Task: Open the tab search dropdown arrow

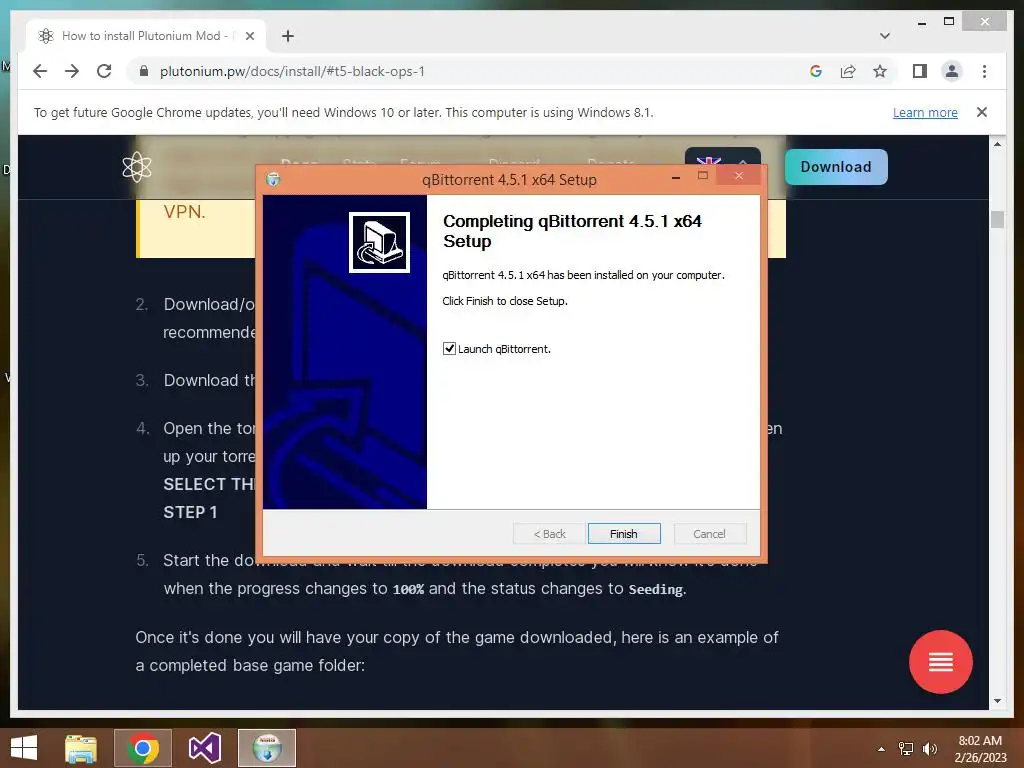Action: (x=885, y=36)
